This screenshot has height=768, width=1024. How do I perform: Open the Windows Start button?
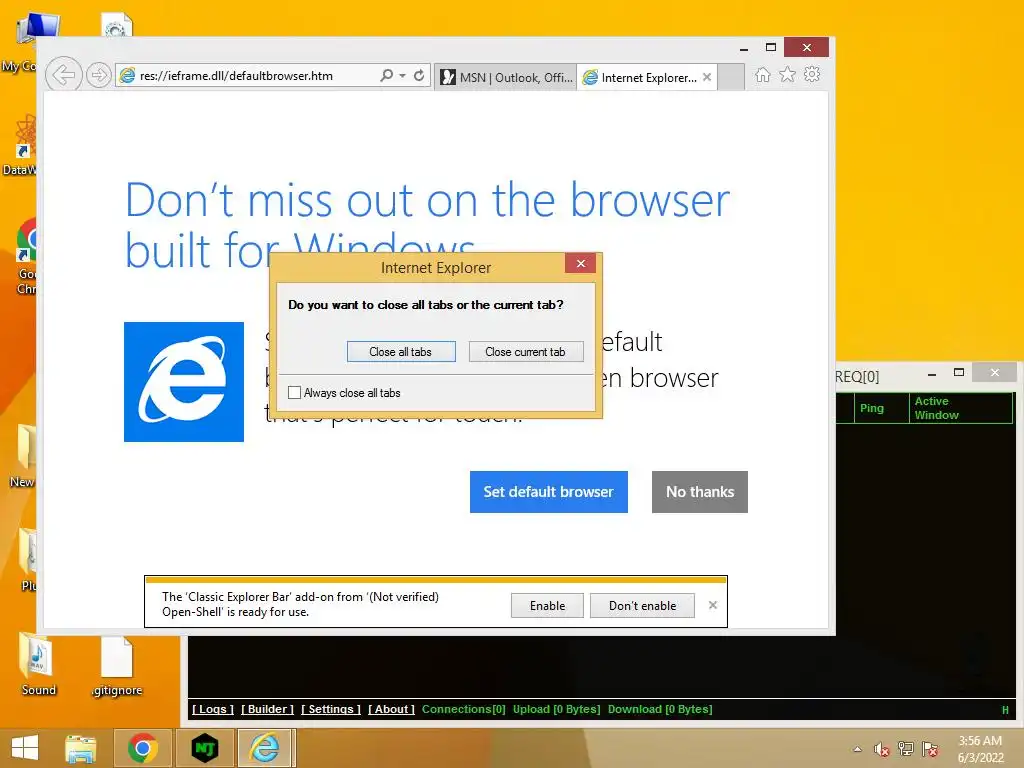[x=25, y=748]
